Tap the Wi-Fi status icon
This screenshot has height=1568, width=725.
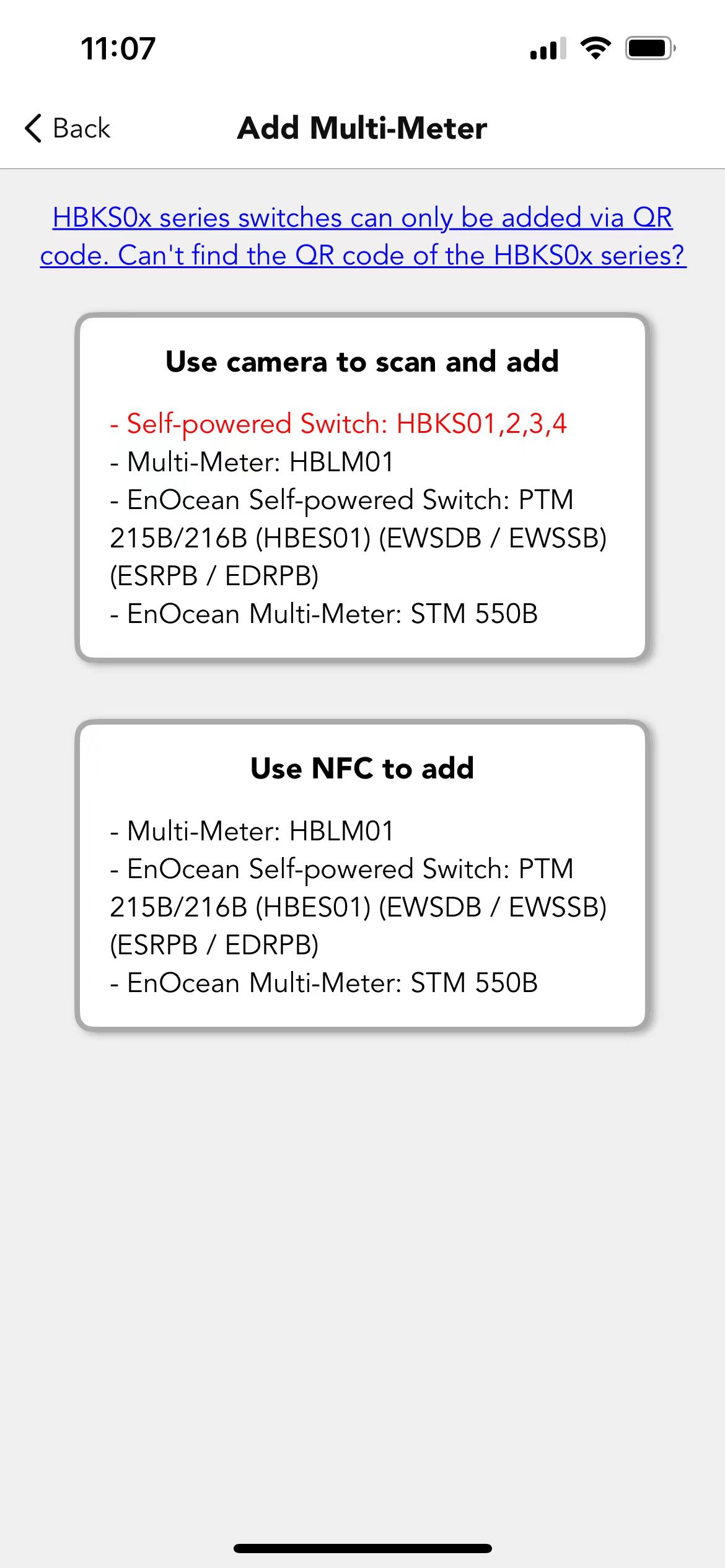click(x=595, y=48)
